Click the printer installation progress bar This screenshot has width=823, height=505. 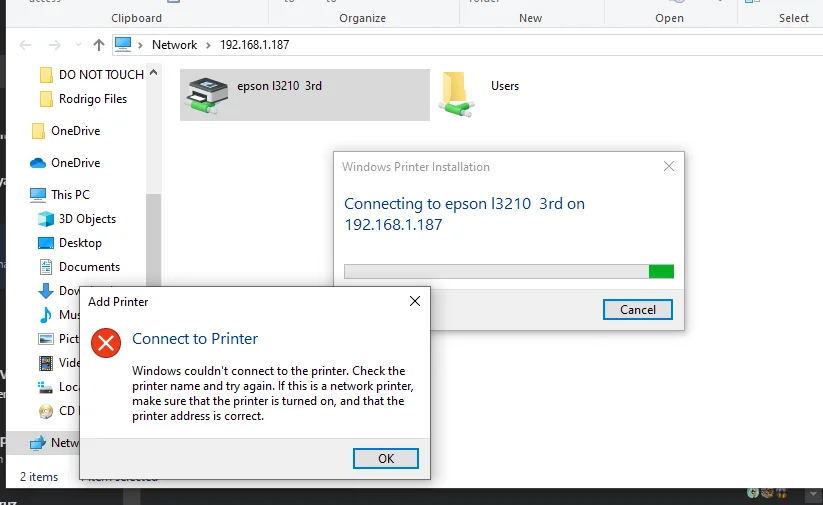(509, 271)
